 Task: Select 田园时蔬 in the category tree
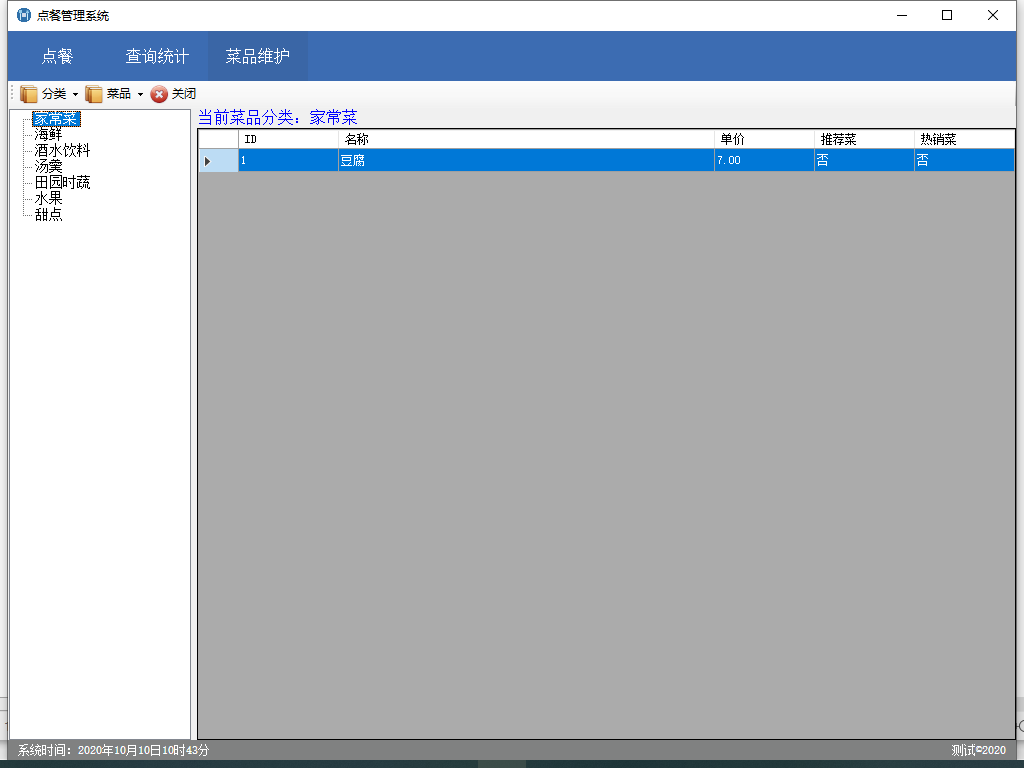click(62, 182)
